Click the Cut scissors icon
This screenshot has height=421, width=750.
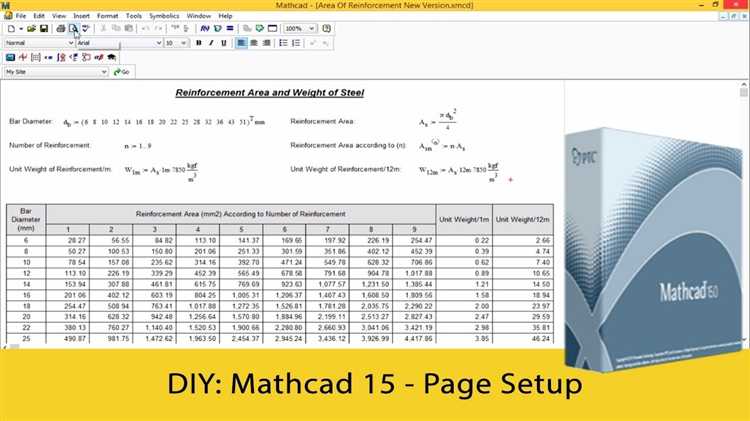(103, 29)
